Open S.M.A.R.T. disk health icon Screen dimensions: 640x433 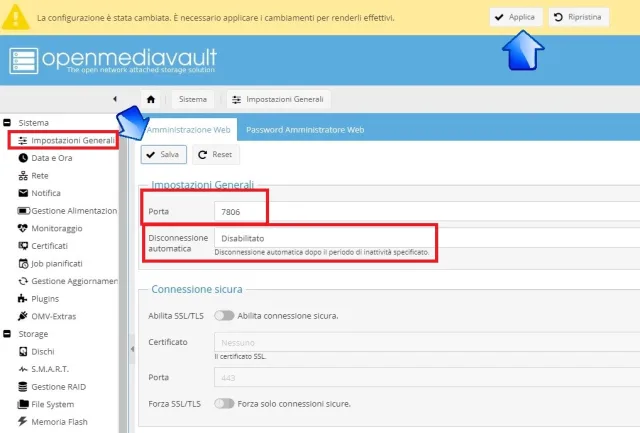pyautogui.click(x=23, y=369)
